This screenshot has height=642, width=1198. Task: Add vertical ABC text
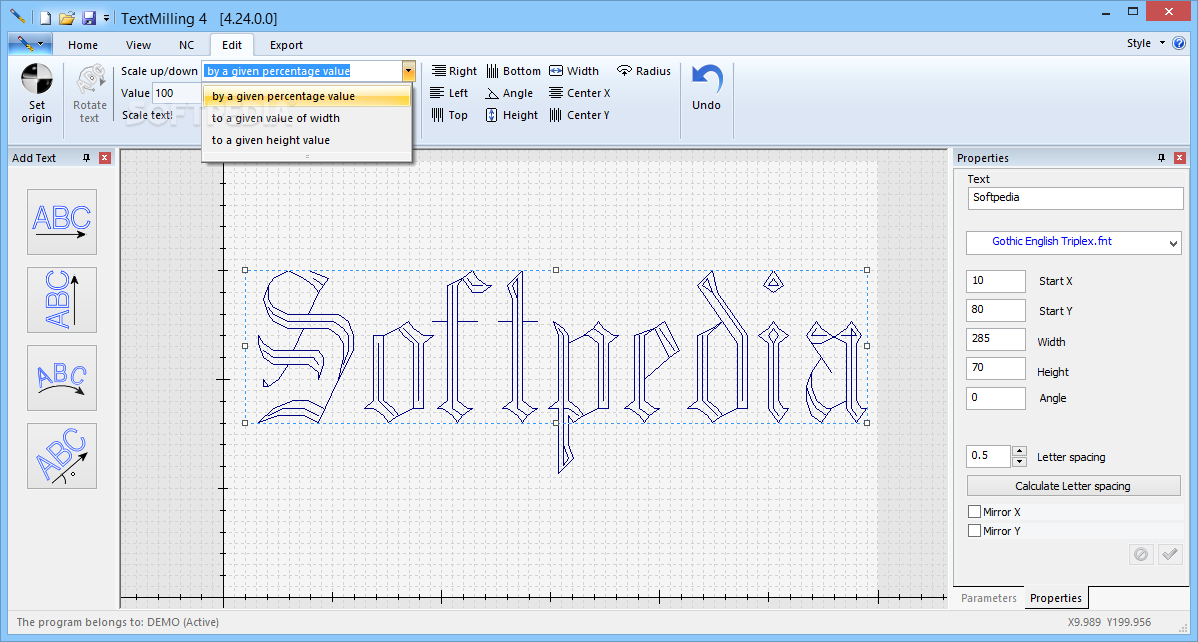pos(62,300)
